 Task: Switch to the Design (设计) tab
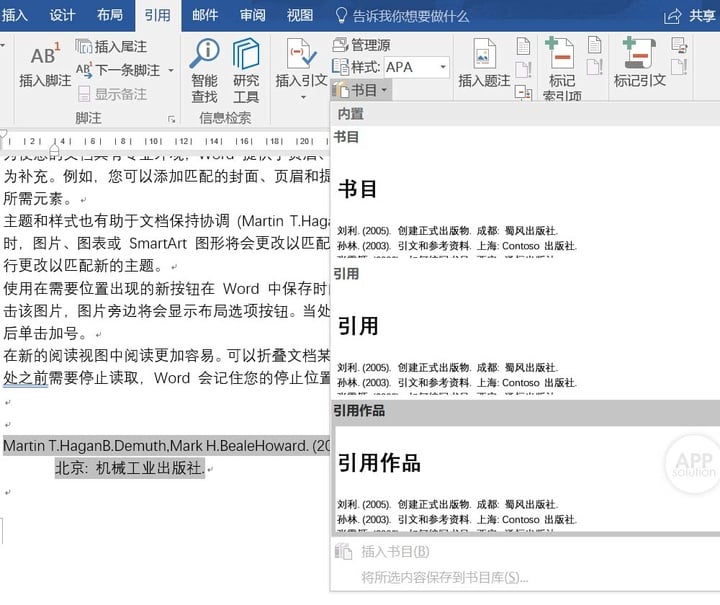coord(62,15)
